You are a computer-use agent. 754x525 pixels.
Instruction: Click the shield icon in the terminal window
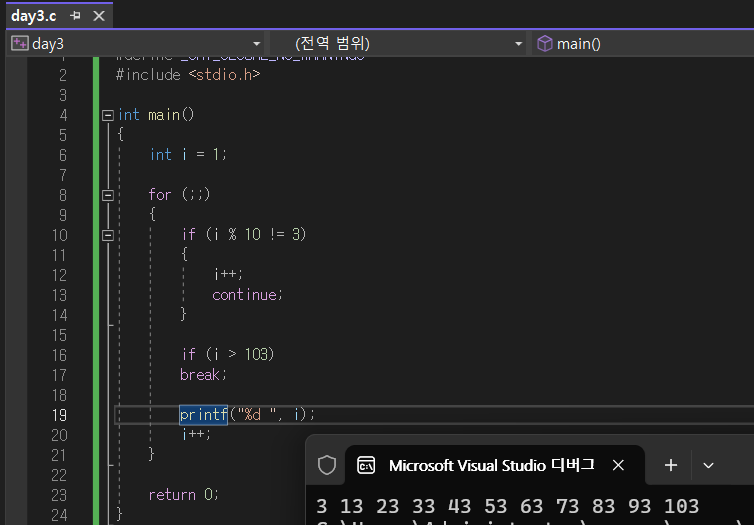pos(327,465)
